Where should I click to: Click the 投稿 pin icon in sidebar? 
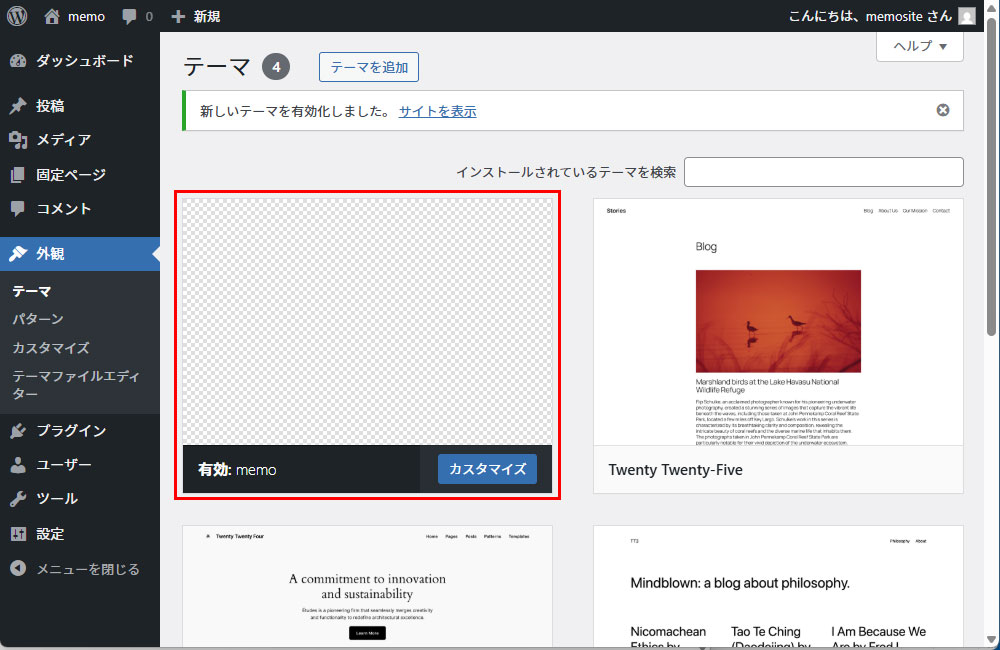click(18, 106)
